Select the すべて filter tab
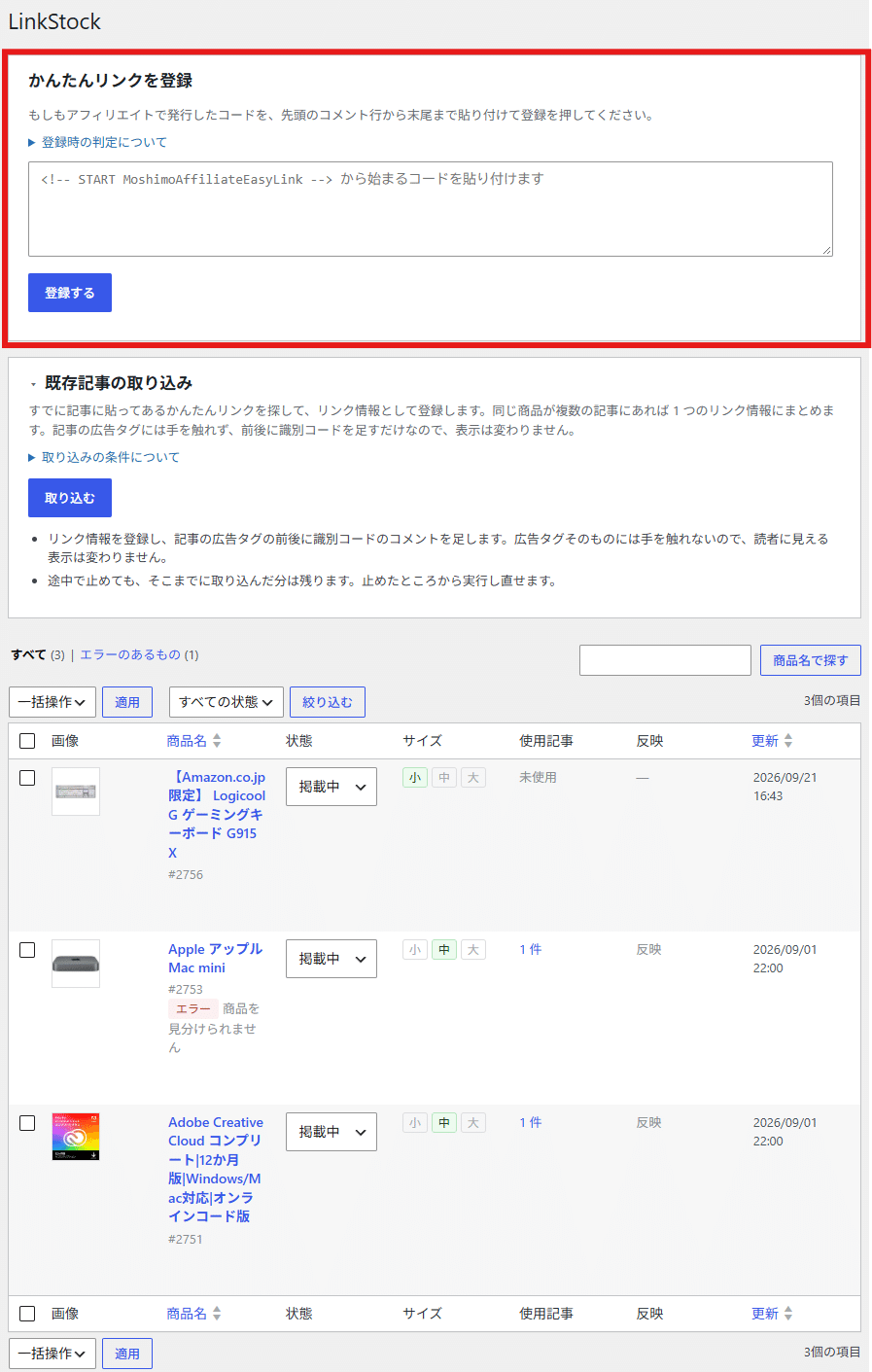Image resolution: width=872 pixels, height=1372 pixels. [28, 654]
